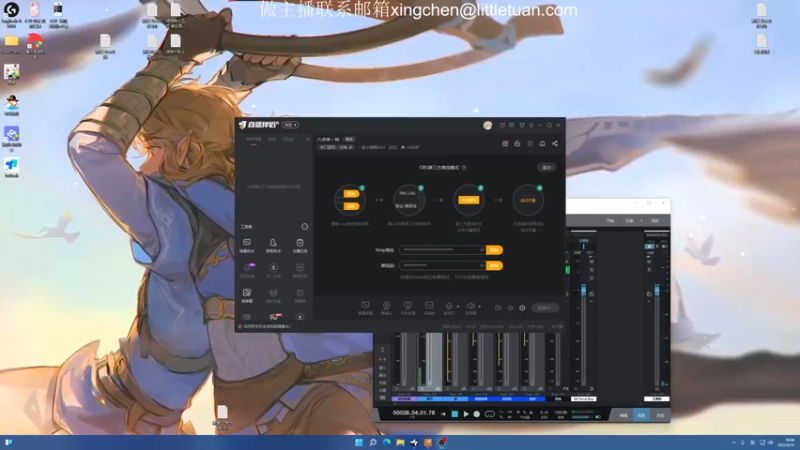Toggle Solo (S) on the main mixer channel
Image resolution: width=800 pixels, height=450 pixels.
pos(591,269)
